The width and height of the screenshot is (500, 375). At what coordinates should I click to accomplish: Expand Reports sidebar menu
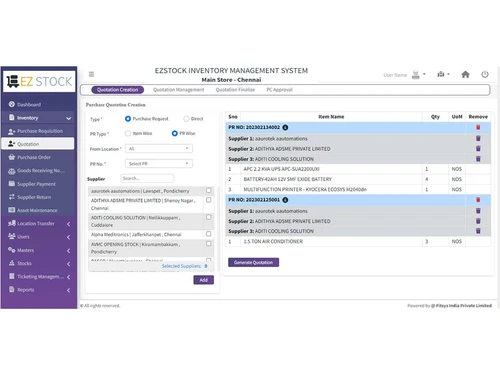coord(68,290)
